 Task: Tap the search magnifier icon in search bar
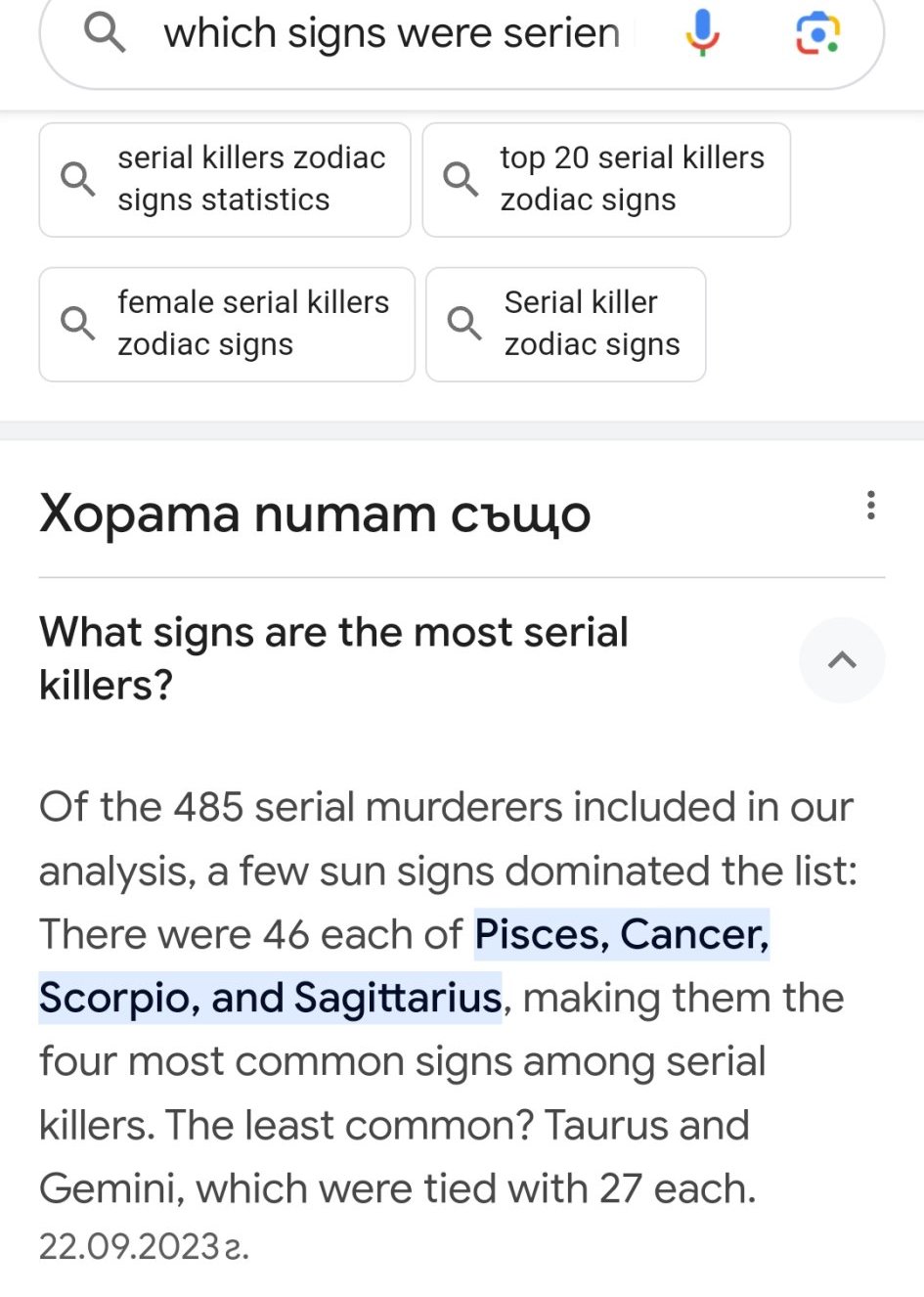point(105,32)
